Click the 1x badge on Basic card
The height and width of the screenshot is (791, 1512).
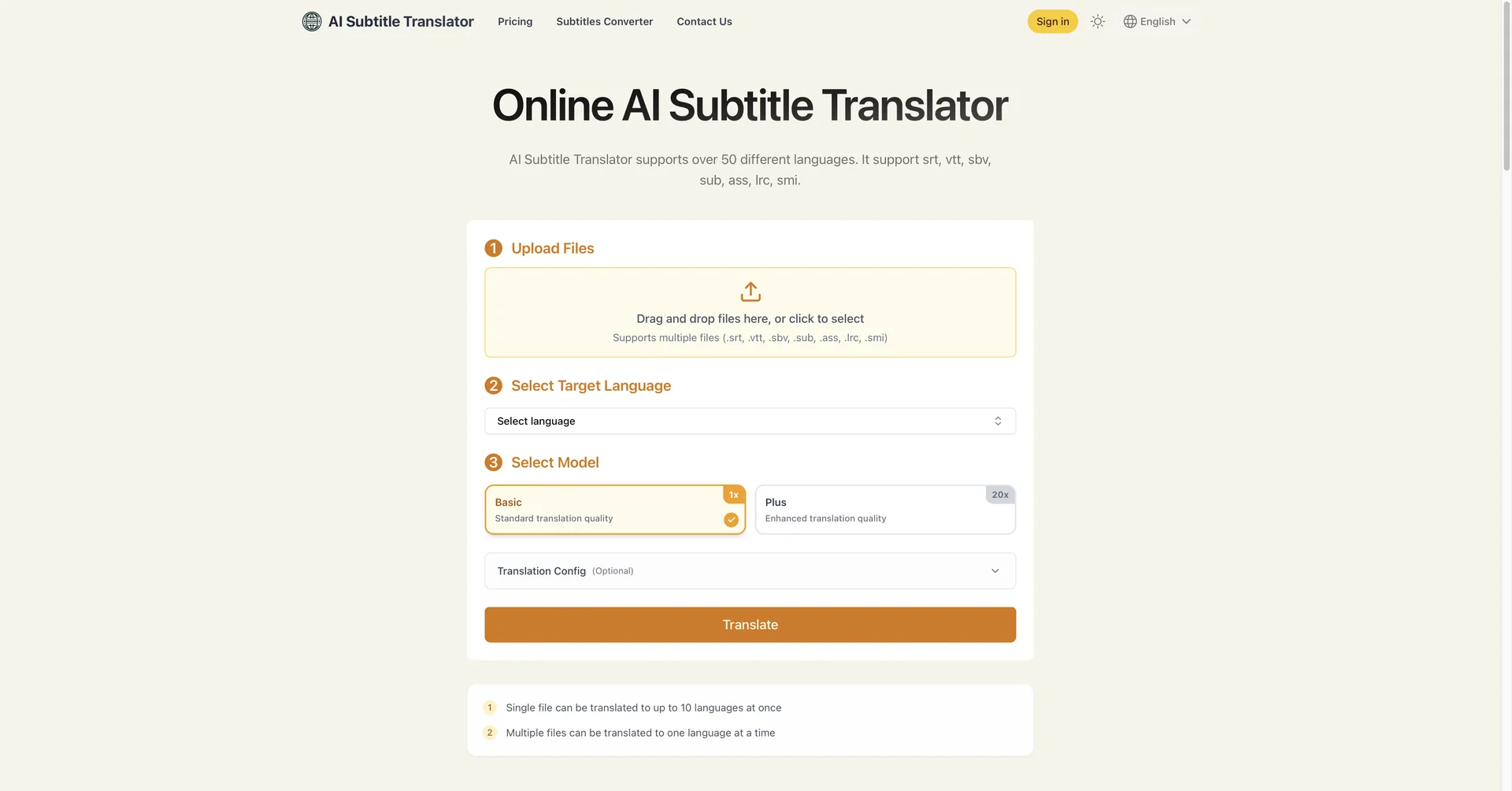tap(733, 495)
